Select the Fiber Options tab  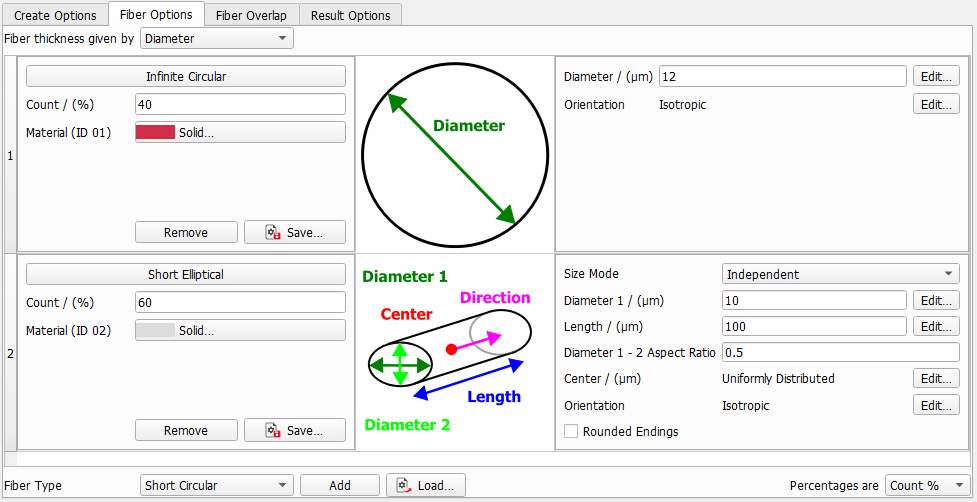(156, 14)
